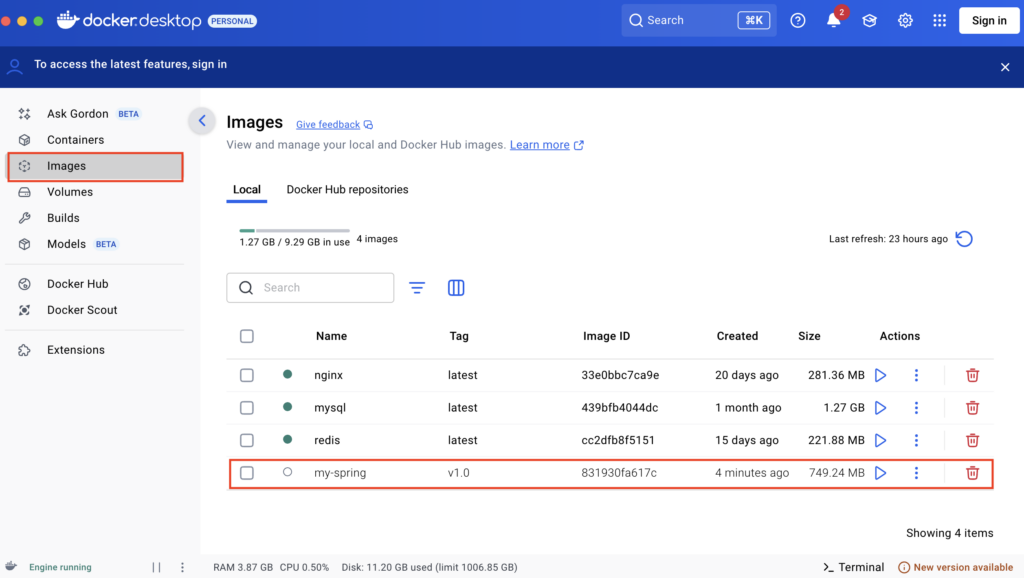Check the my-spring image checkbox

(x=247, y=473)
